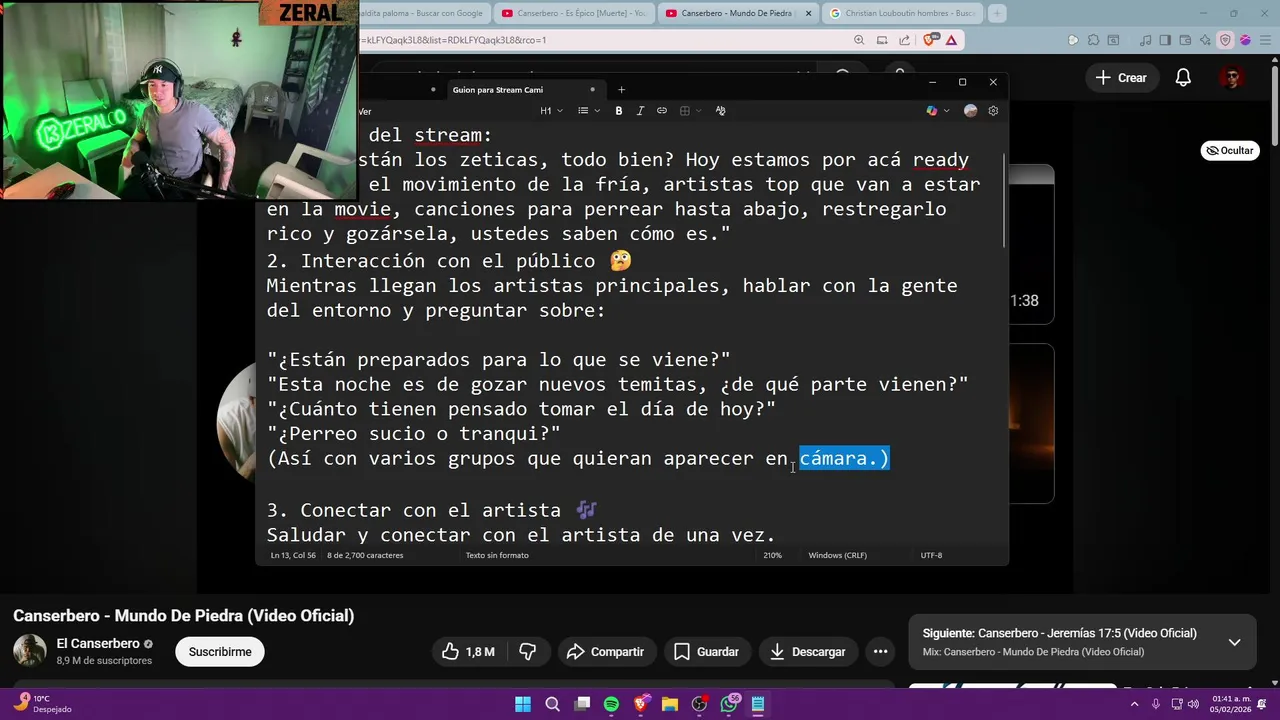Open the weather widget showing 10°C
Viewport: 1280px width, 720px height.
pyautogui.click(x=45, y=704)
